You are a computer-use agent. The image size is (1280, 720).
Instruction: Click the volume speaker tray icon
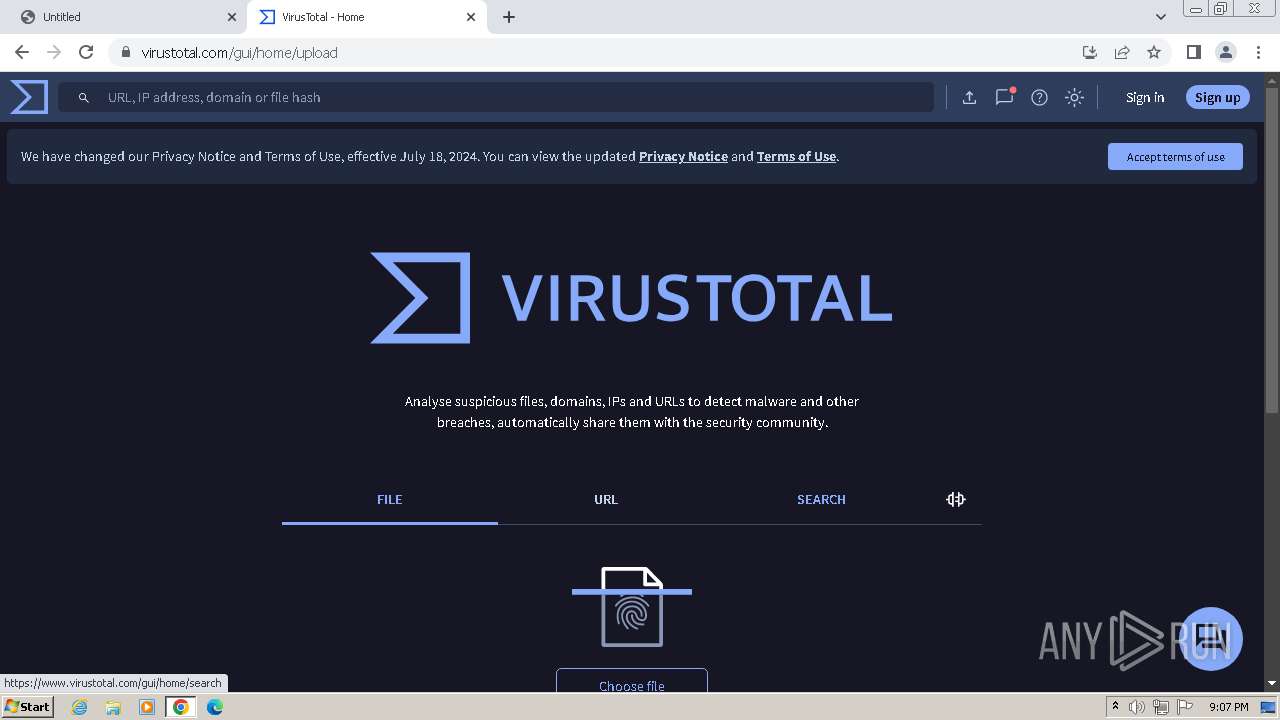[x=1137, y=707]
